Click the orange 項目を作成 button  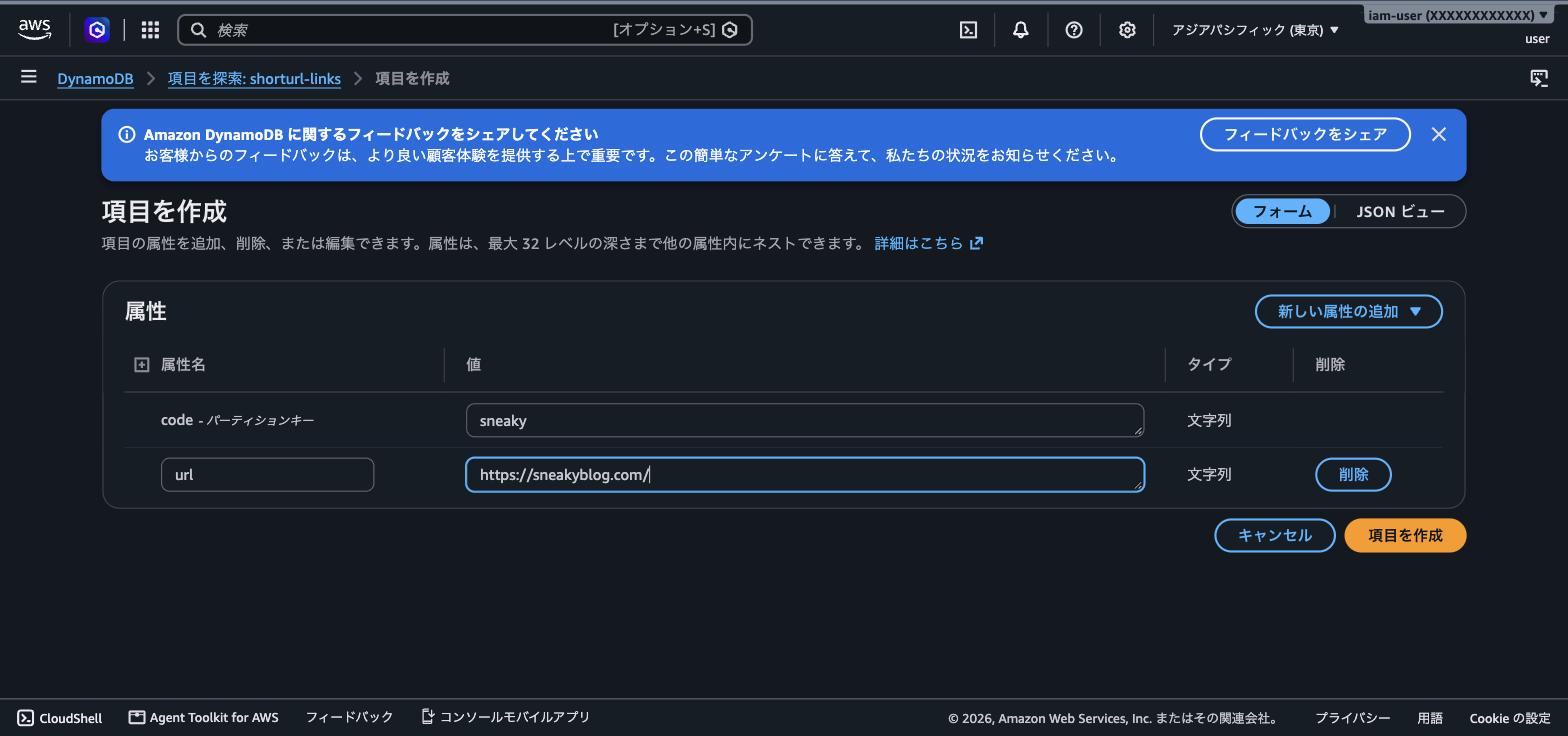(x=1405, y=535)
